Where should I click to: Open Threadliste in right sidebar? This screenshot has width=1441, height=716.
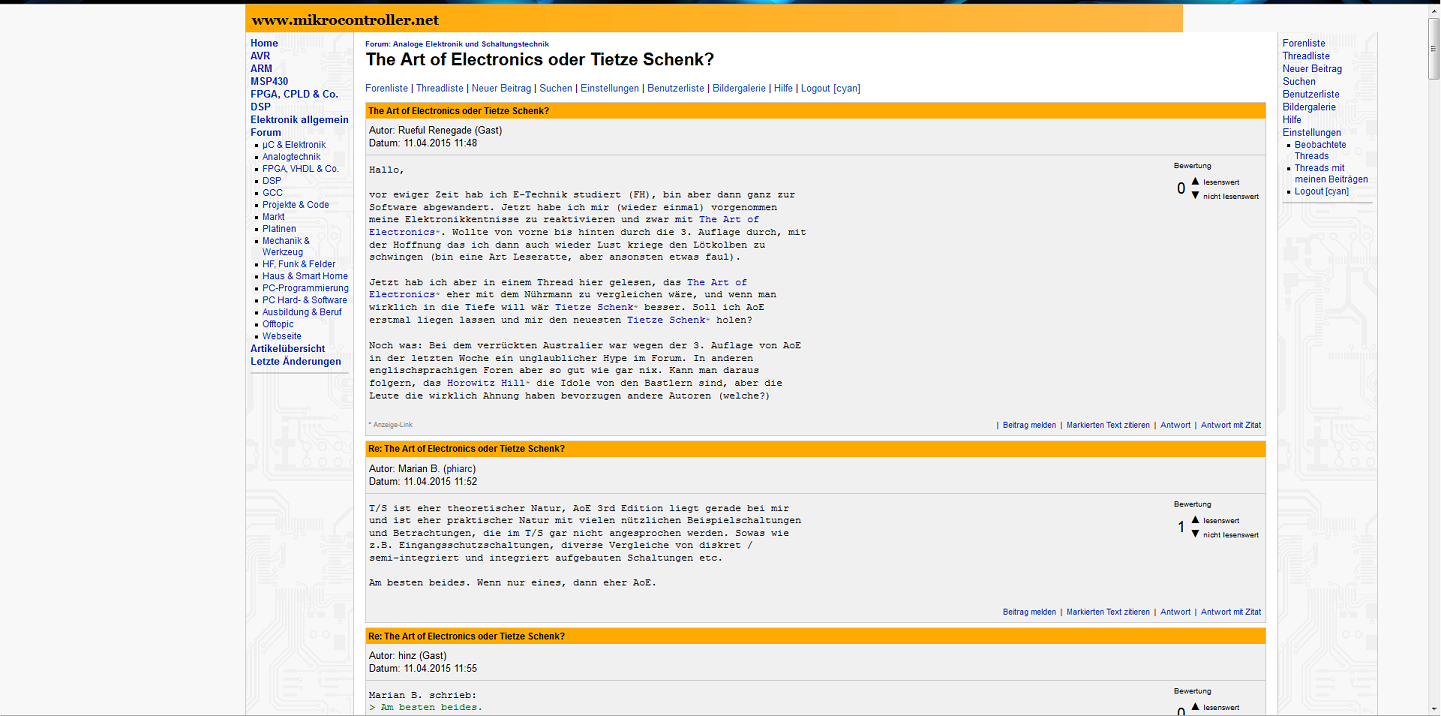click(1306, 56)
